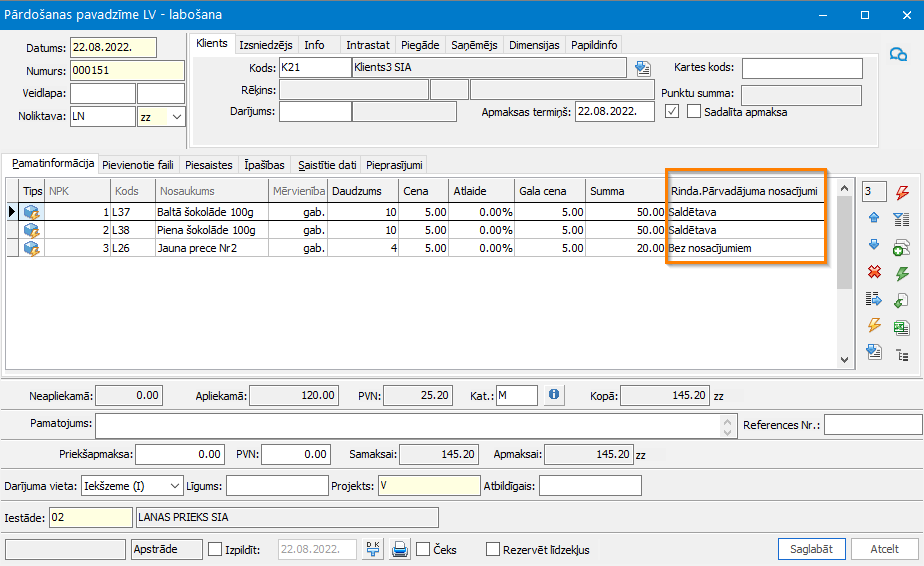Click the blue move row down arrow
The height and width of the screenshot is (566, 924).
(872, 245)
